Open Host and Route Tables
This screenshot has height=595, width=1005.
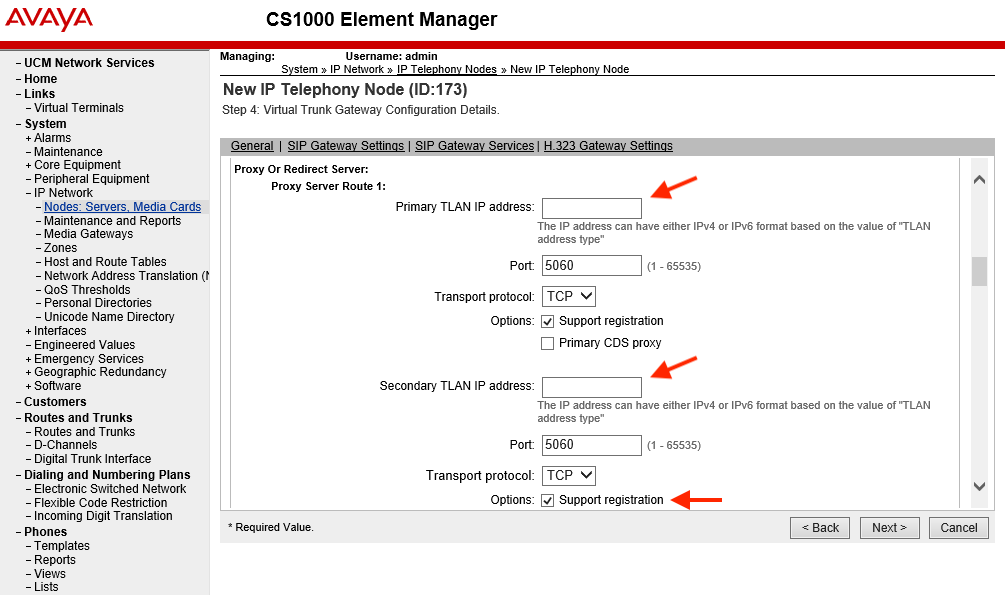click(105, 262)
